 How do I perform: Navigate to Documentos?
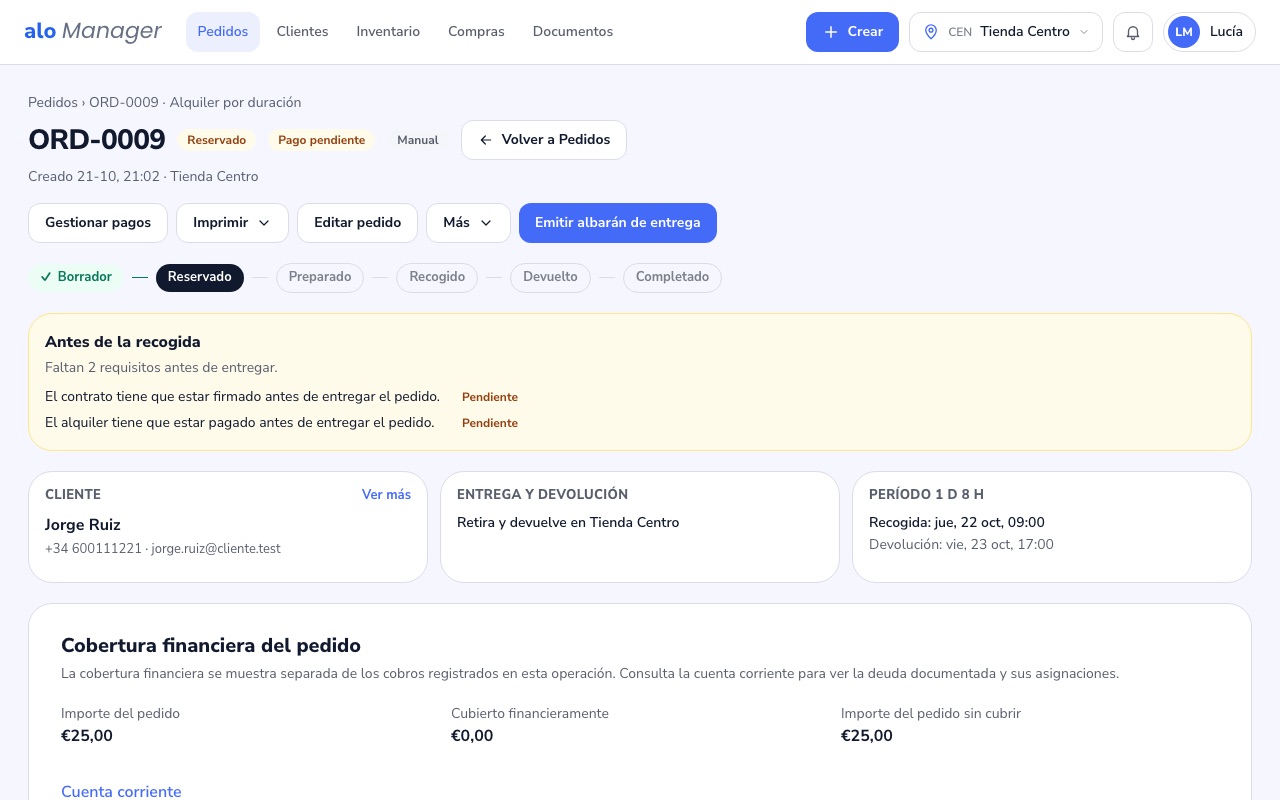(x=573, y=32)
